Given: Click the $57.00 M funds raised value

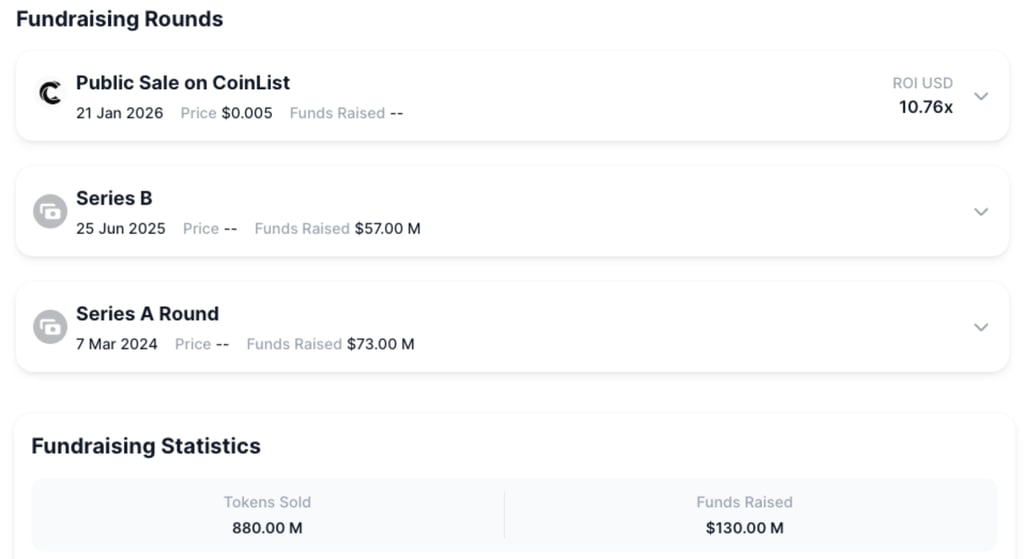Looking at the screenshot, I should pos(387,228).
